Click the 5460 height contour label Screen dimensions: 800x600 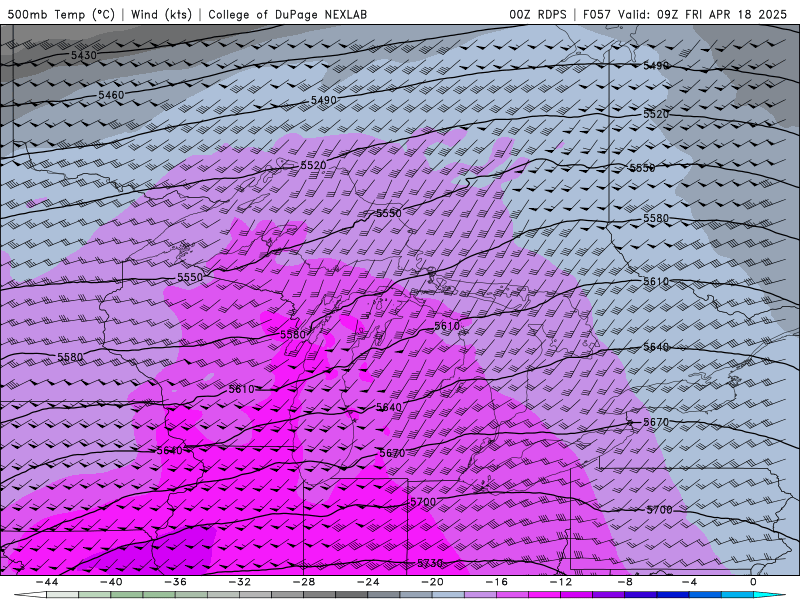111,95
